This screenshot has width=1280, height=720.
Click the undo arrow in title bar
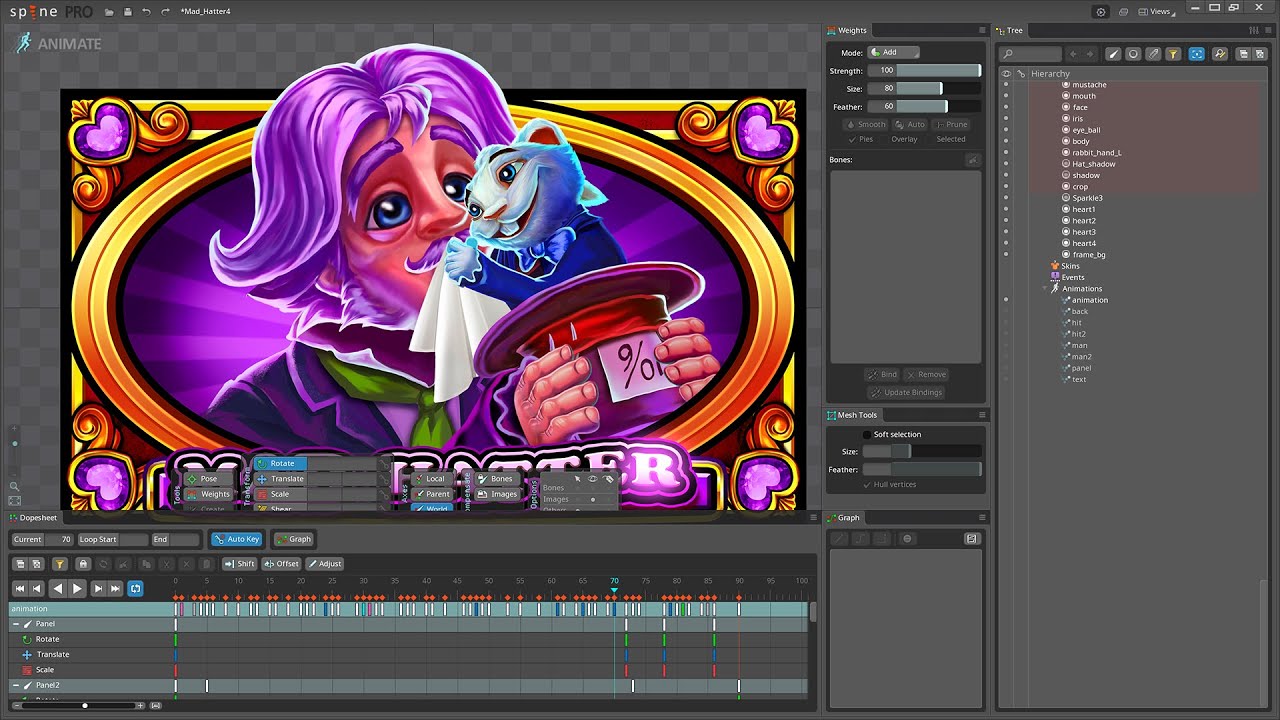point(146,12)
